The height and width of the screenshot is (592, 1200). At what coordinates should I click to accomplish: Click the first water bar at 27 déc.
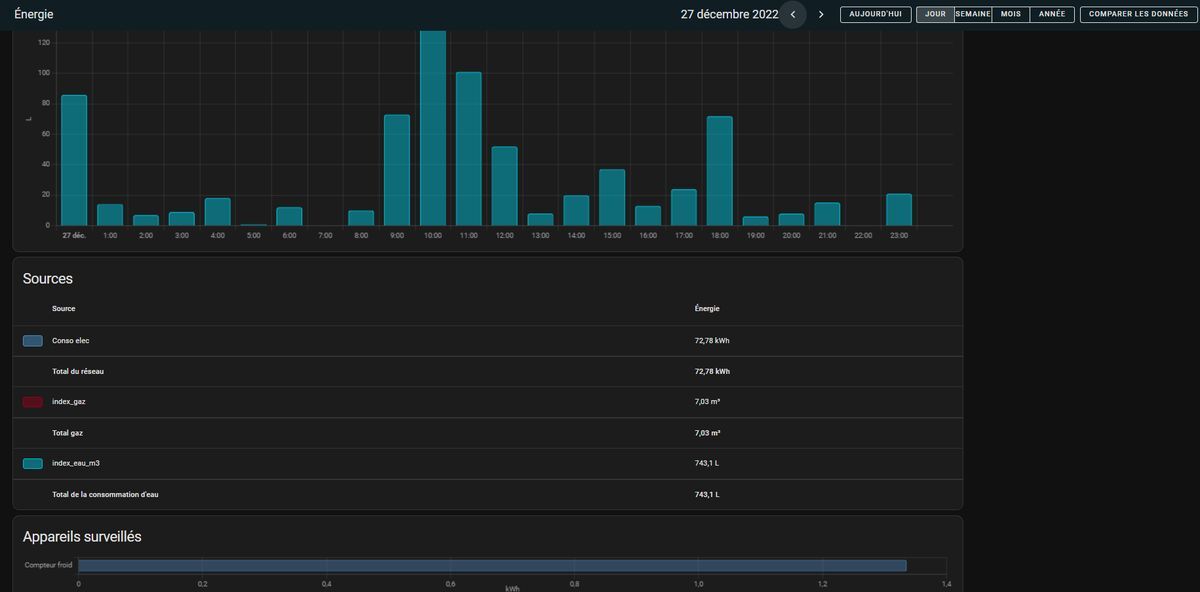74,160
